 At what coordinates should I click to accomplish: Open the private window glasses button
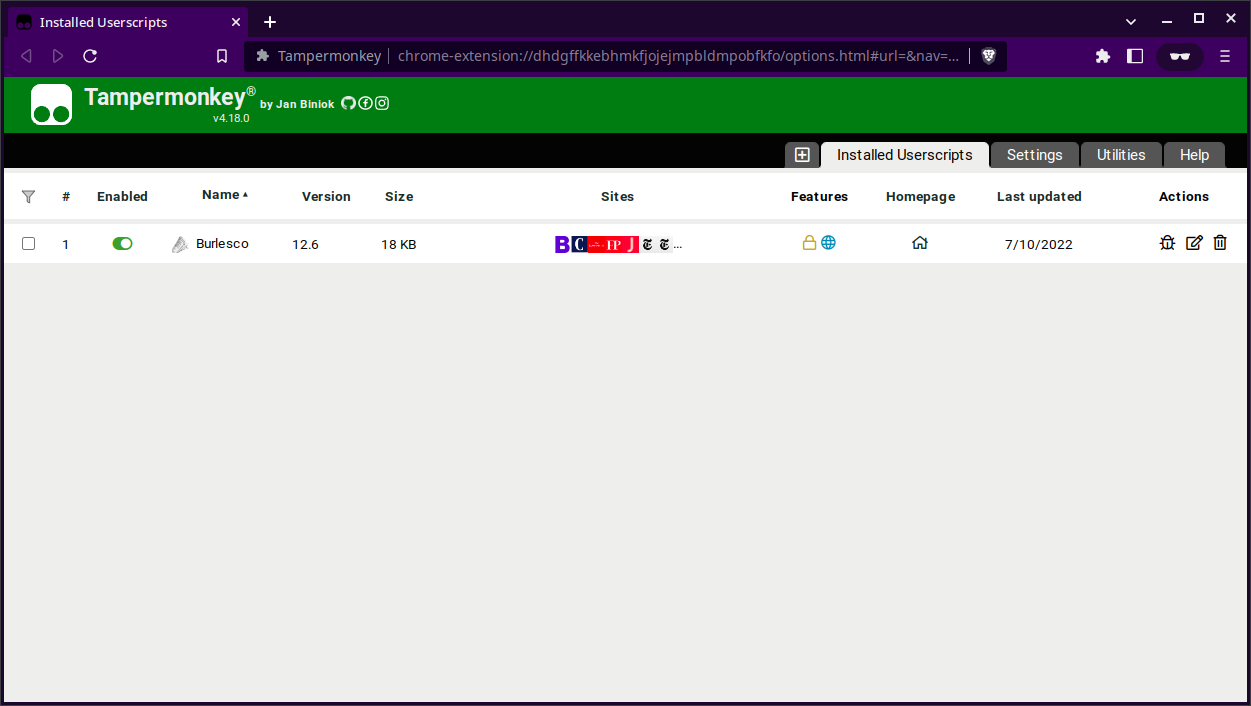point(1180,56)
